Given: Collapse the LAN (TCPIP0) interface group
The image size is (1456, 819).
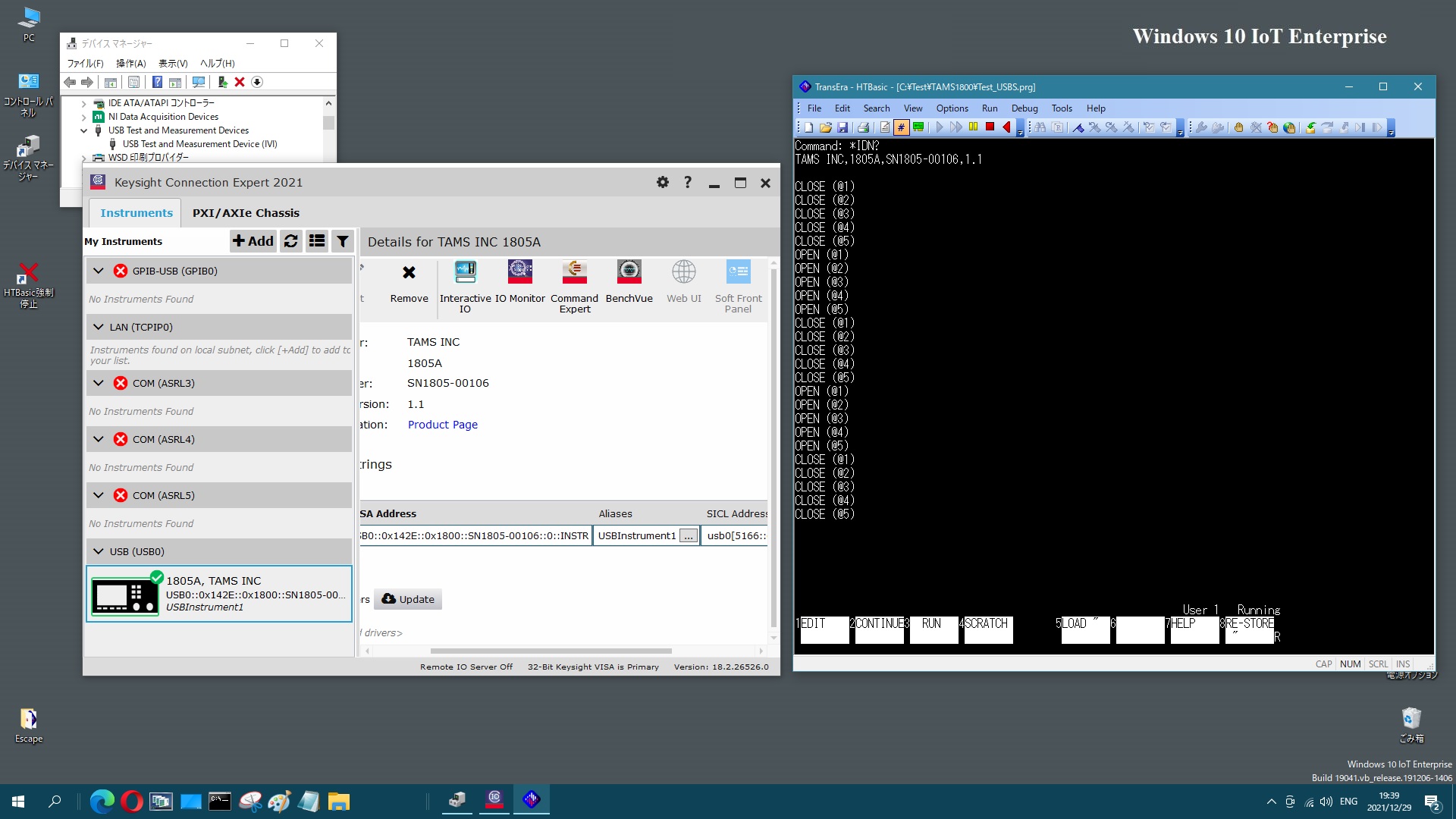Looking at the screenshot, I should click(99, 327).
